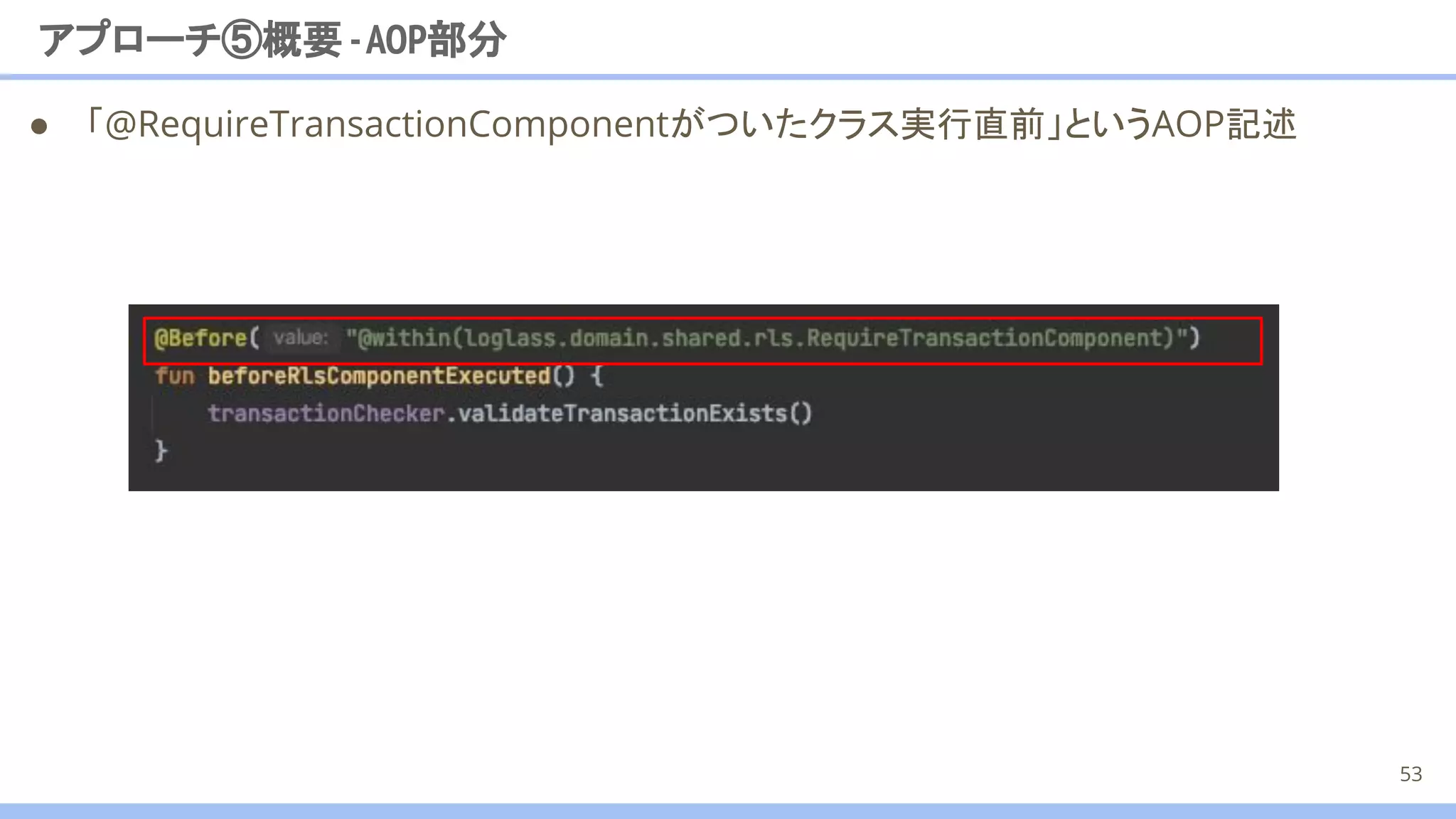Click the 'value:' parameter hint label
The image size is (1456, 819).
coord(301,338)
